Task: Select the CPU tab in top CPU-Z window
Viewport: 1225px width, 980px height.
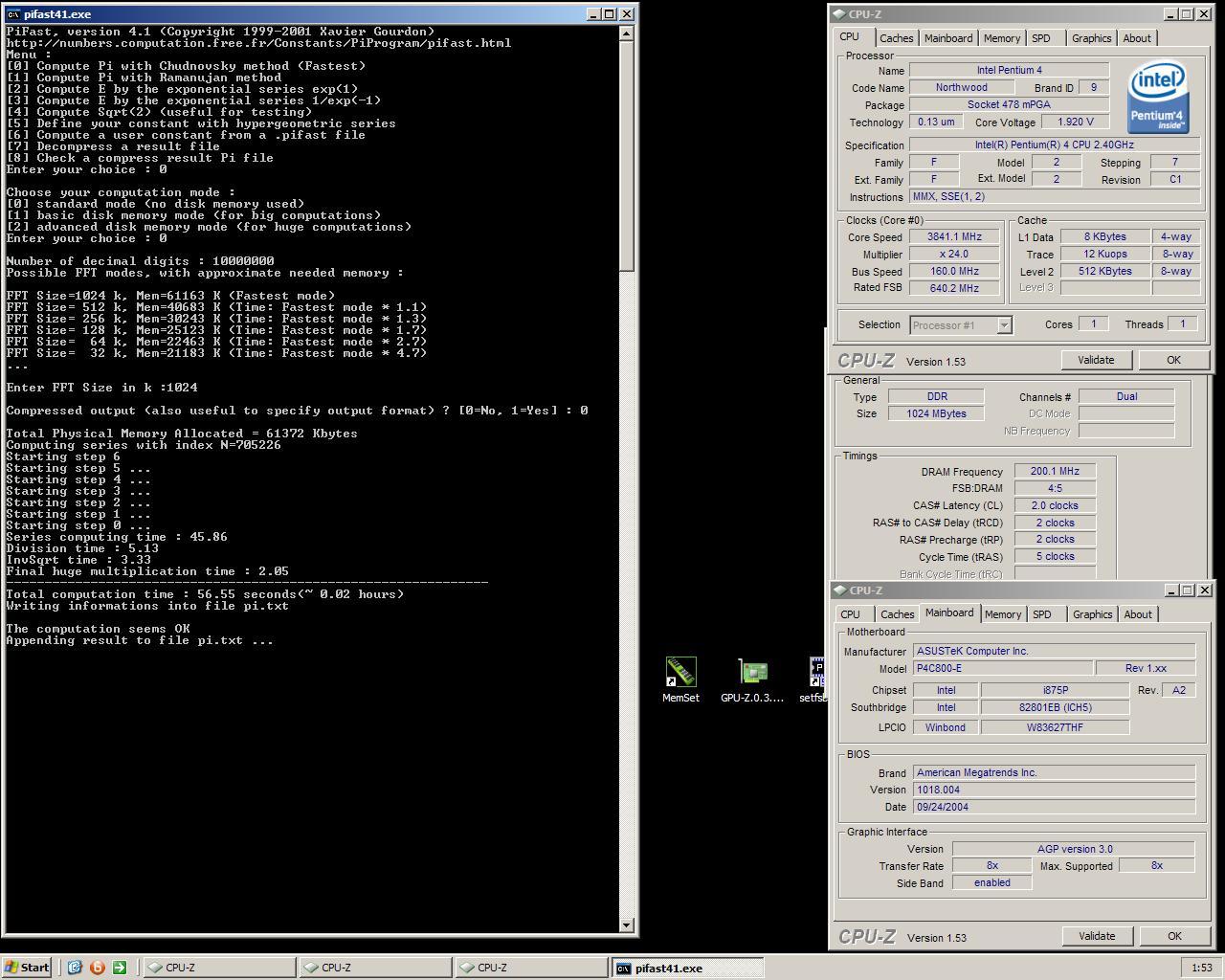Action: [x=850, y=36]
